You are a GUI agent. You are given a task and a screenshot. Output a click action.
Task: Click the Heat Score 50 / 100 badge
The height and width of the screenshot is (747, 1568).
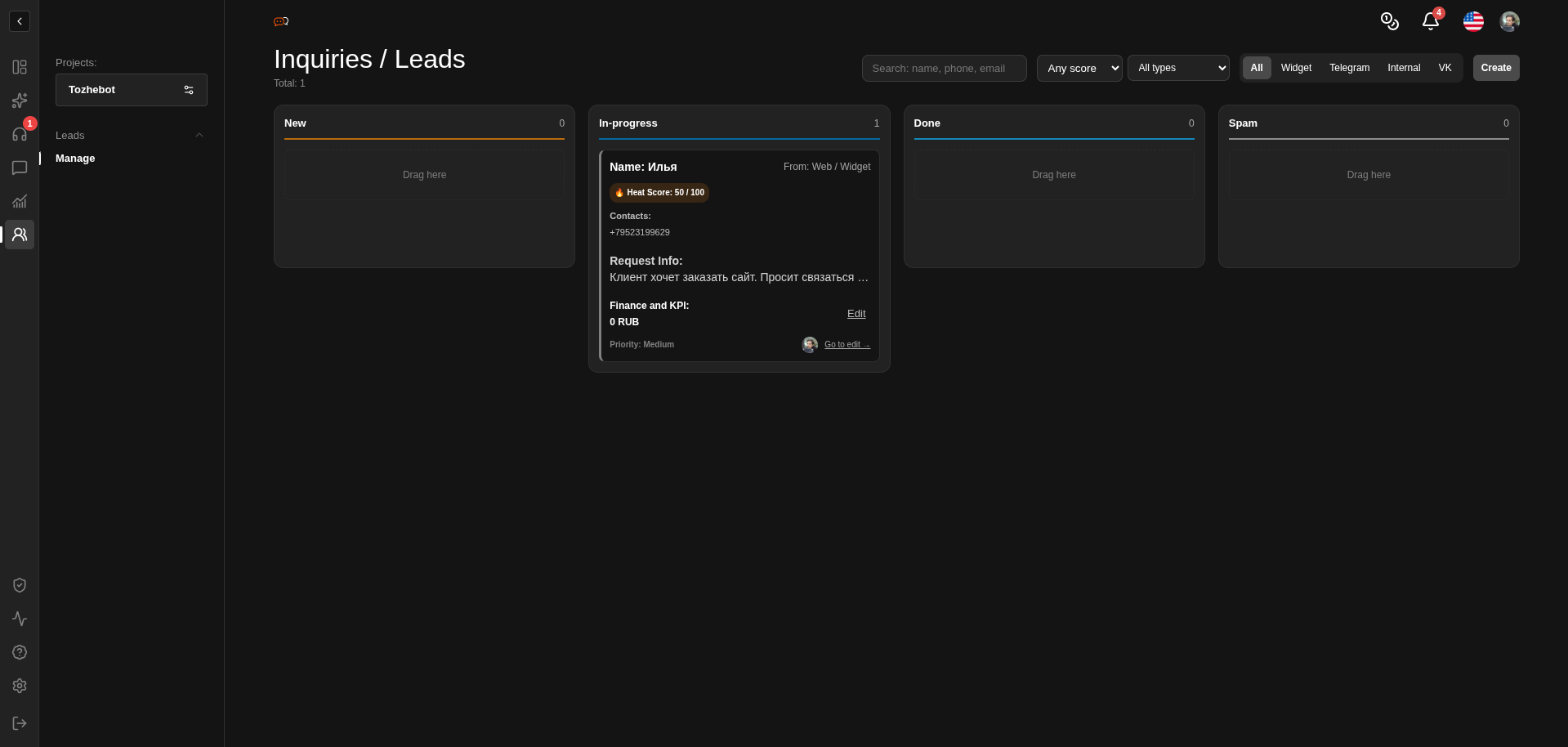click(x=659, y=193)
